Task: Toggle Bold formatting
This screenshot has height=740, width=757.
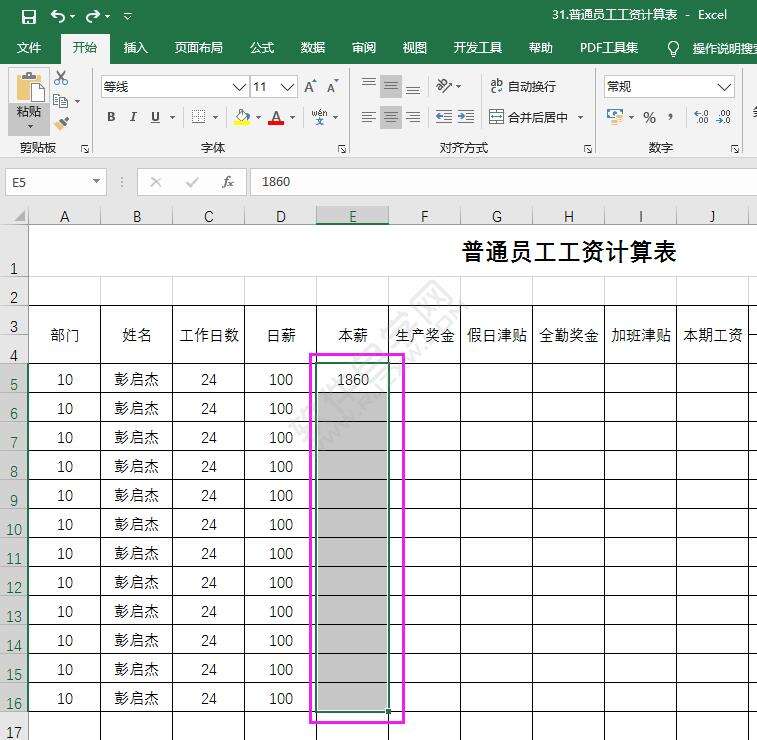Action: tap(111, 117)
